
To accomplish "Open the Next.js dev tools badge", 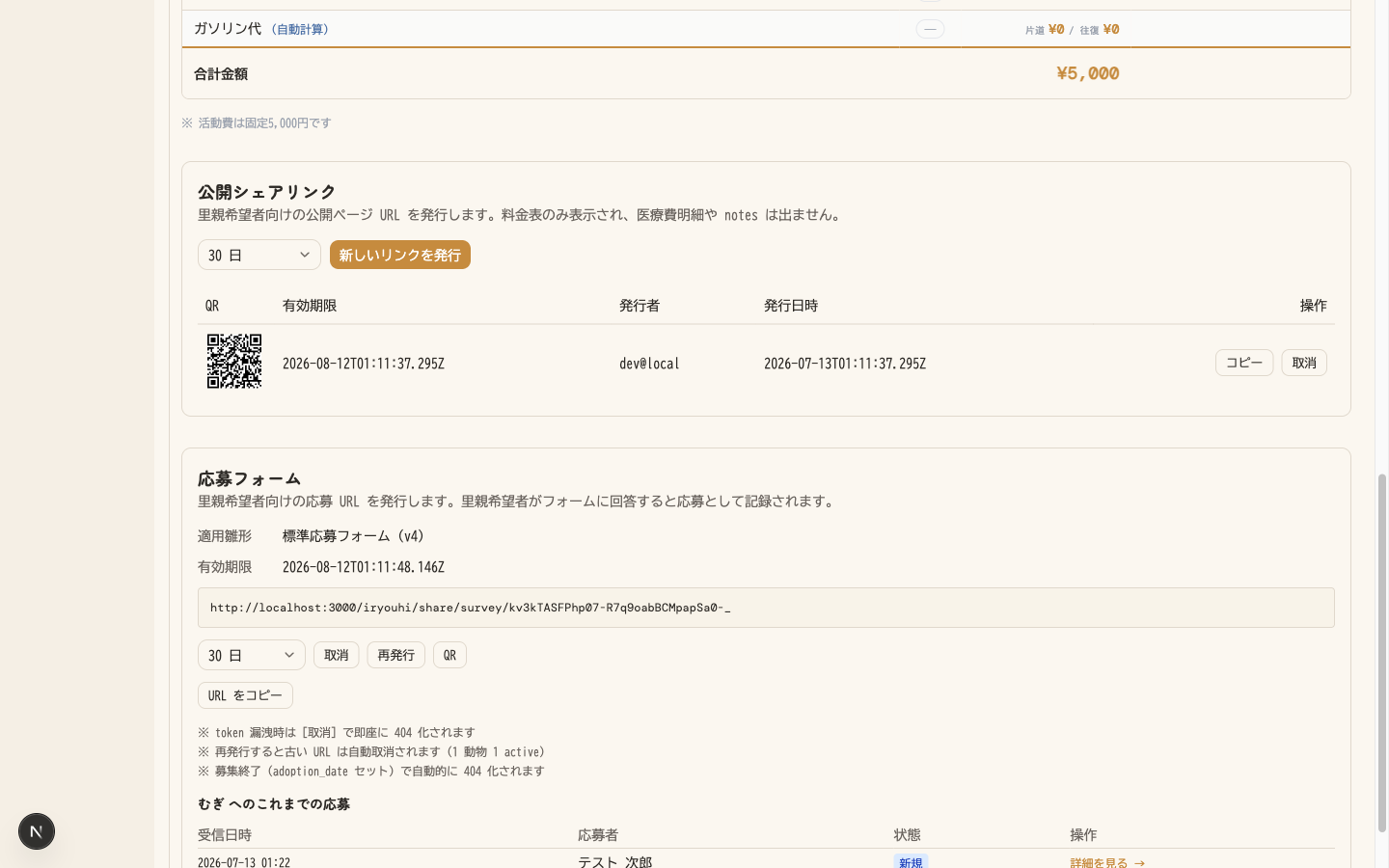I will 37,831.
